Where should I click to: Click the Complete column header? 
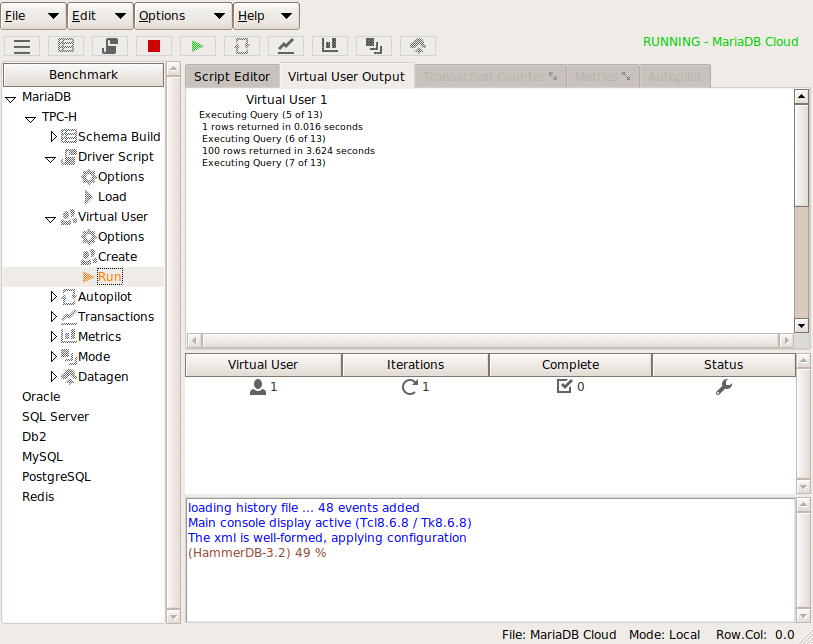570,365
